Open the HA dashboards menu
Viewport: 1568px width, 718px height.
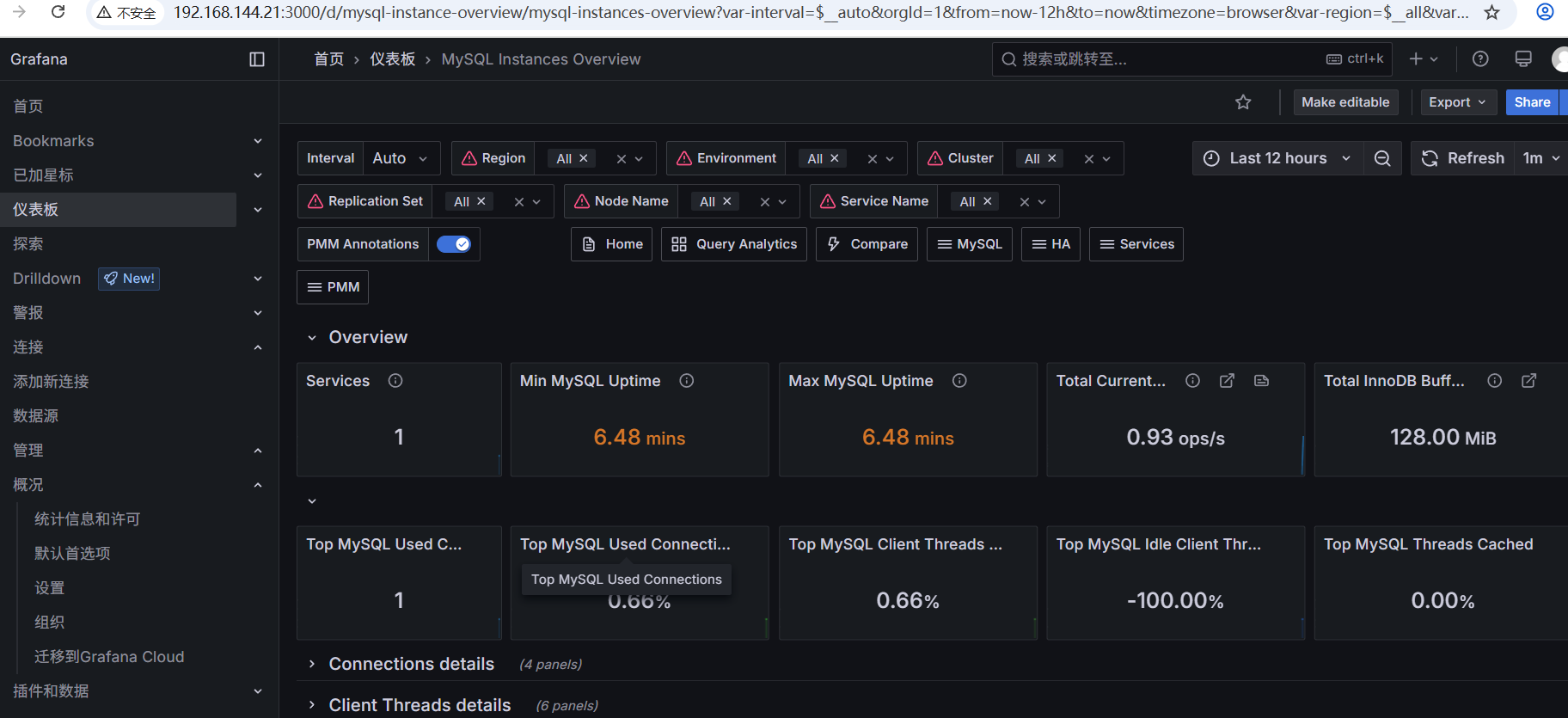pyautogui.click(x=1050, y=244)
